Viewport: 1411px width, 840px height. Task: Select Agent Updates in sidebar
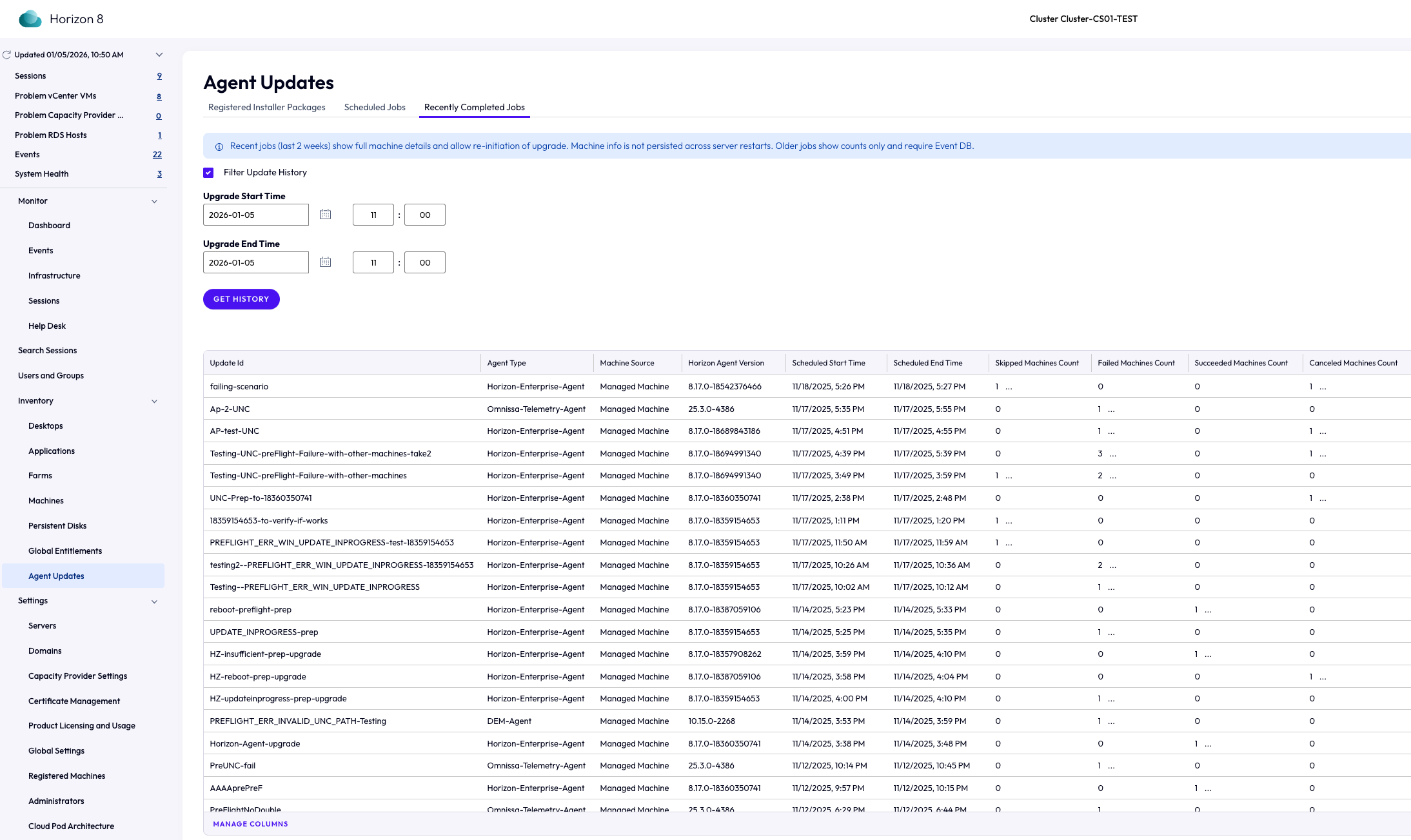pos(83,576)
